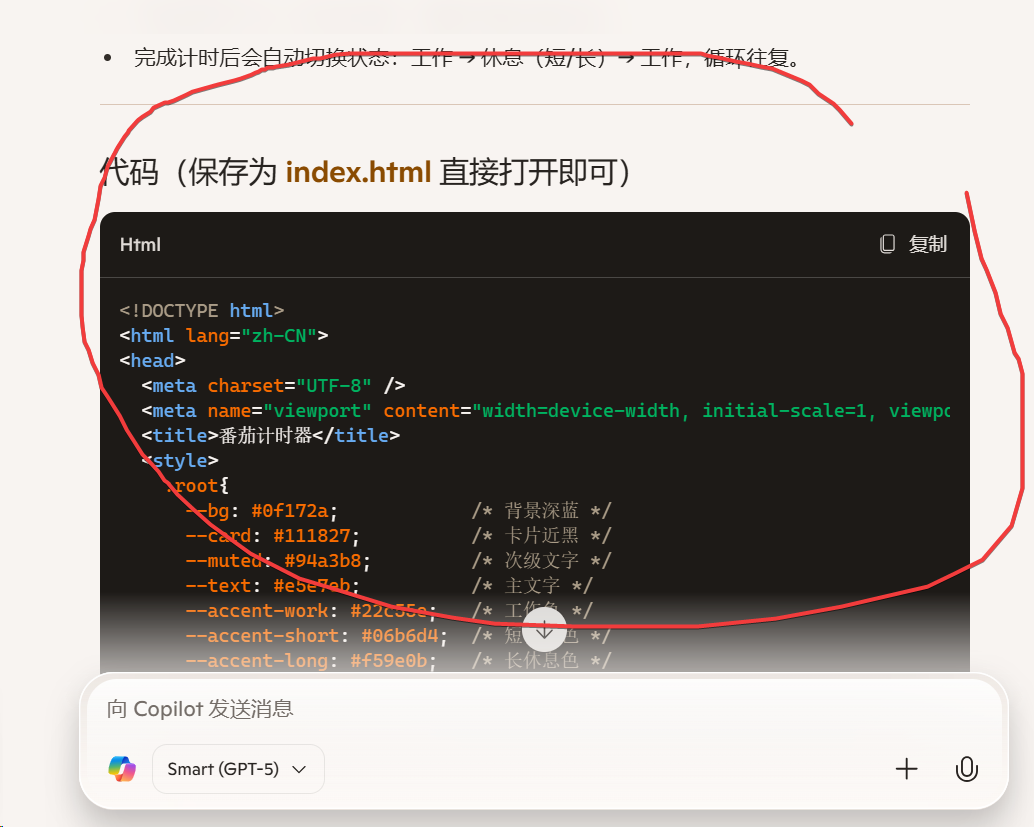Click the comment 背景深蓝

click(541, 511)
